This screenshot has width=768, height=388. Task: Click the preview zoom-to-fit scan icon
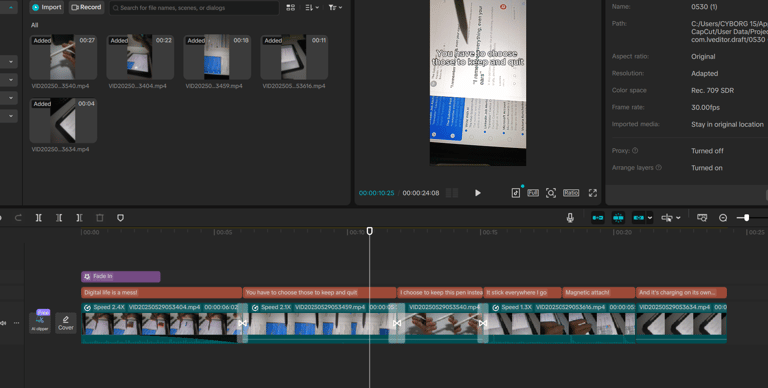[x=551, y=193]
